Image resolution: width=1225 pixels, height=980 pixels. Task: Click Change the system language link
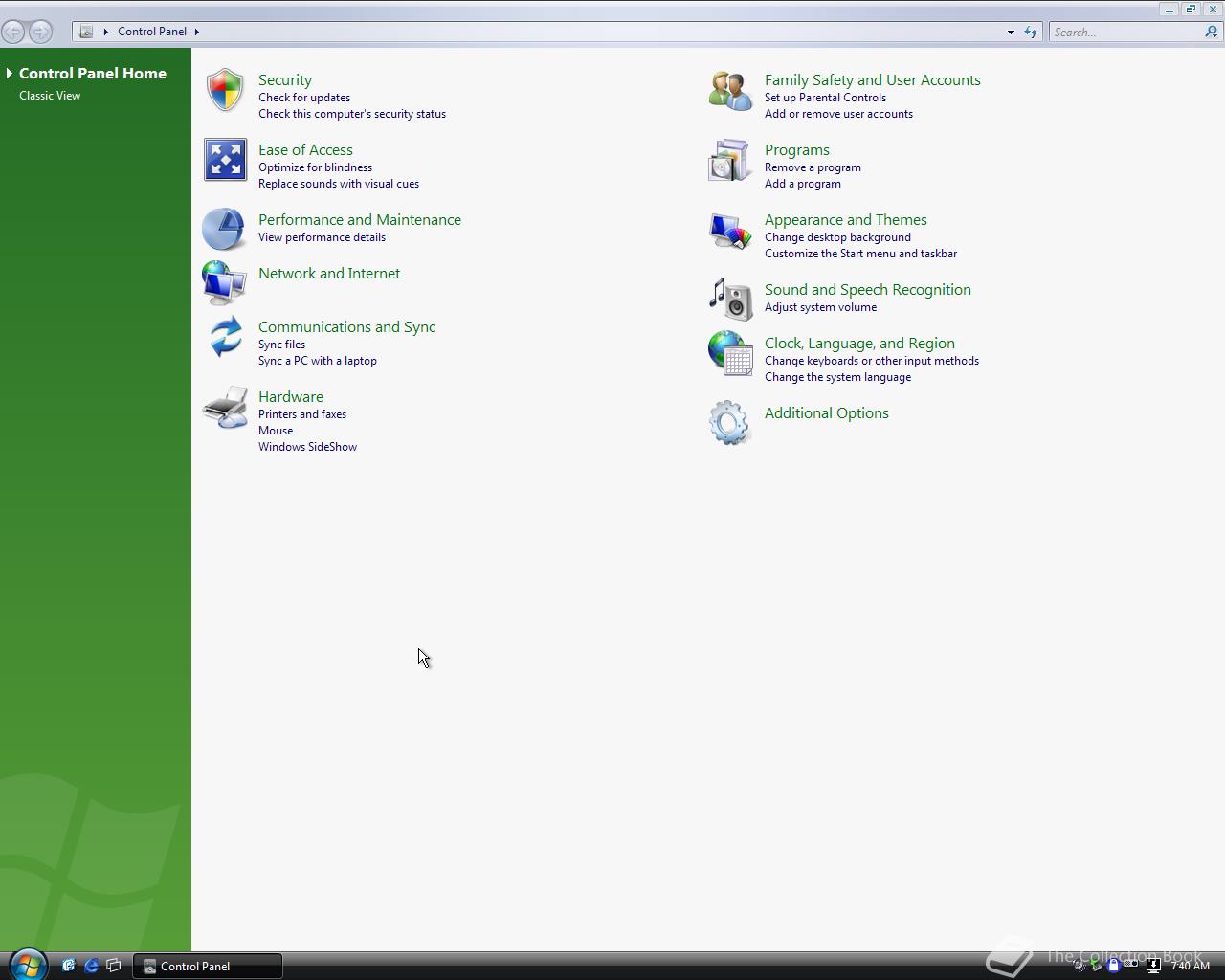[x=837, y=377]
